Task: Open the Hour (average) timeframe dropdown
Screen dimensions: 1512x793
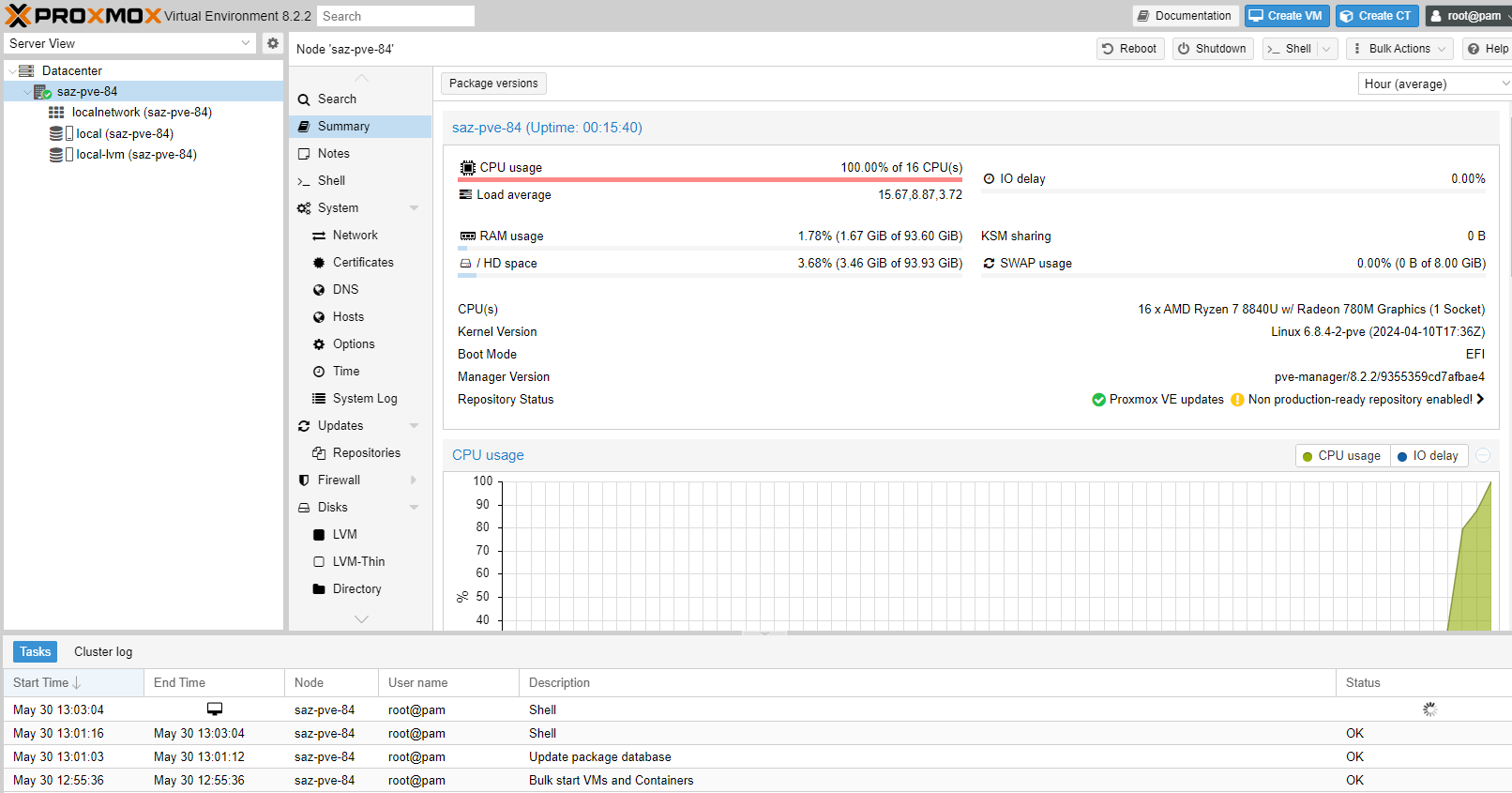Action: [1433, 84]
